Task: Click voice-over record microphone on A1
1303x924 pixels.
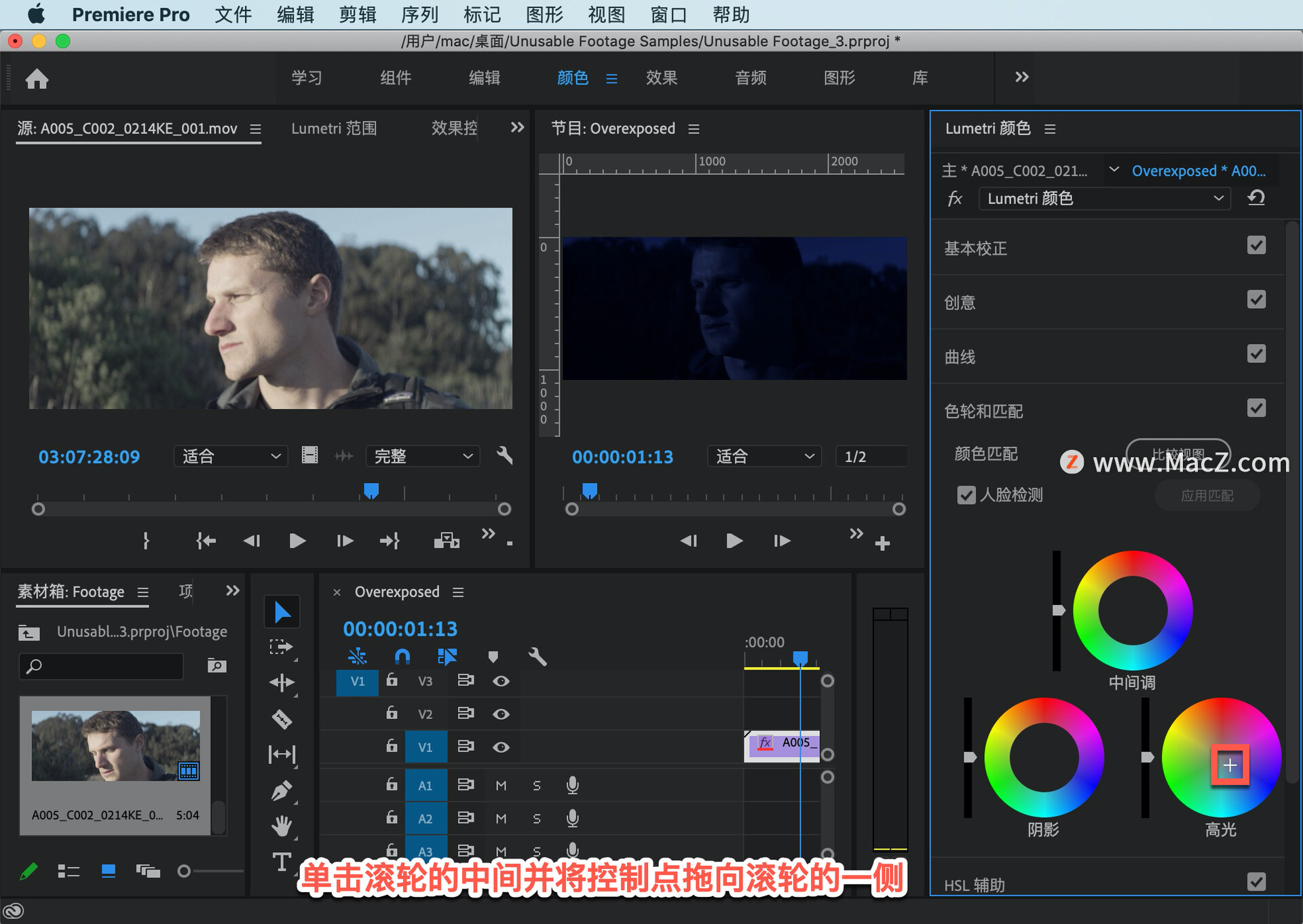Action: pos(572,785)
